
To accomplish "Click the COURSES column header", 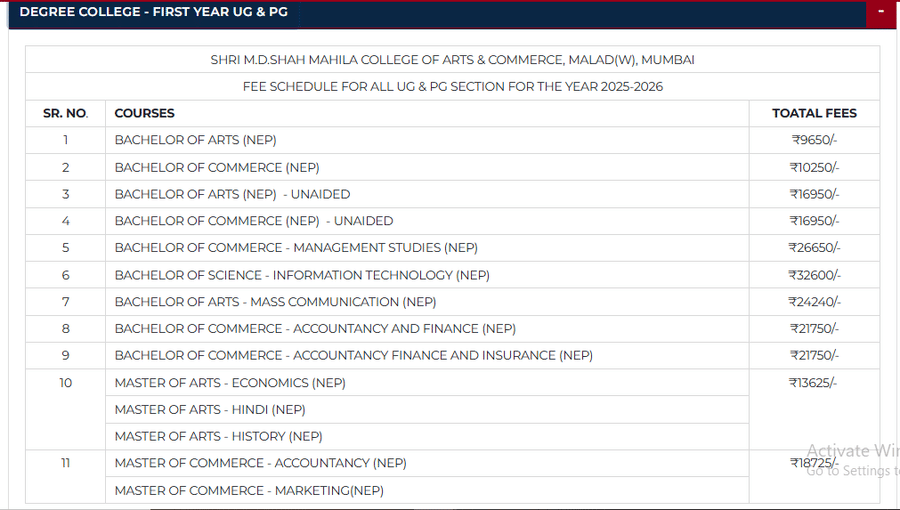I will 145,113.
